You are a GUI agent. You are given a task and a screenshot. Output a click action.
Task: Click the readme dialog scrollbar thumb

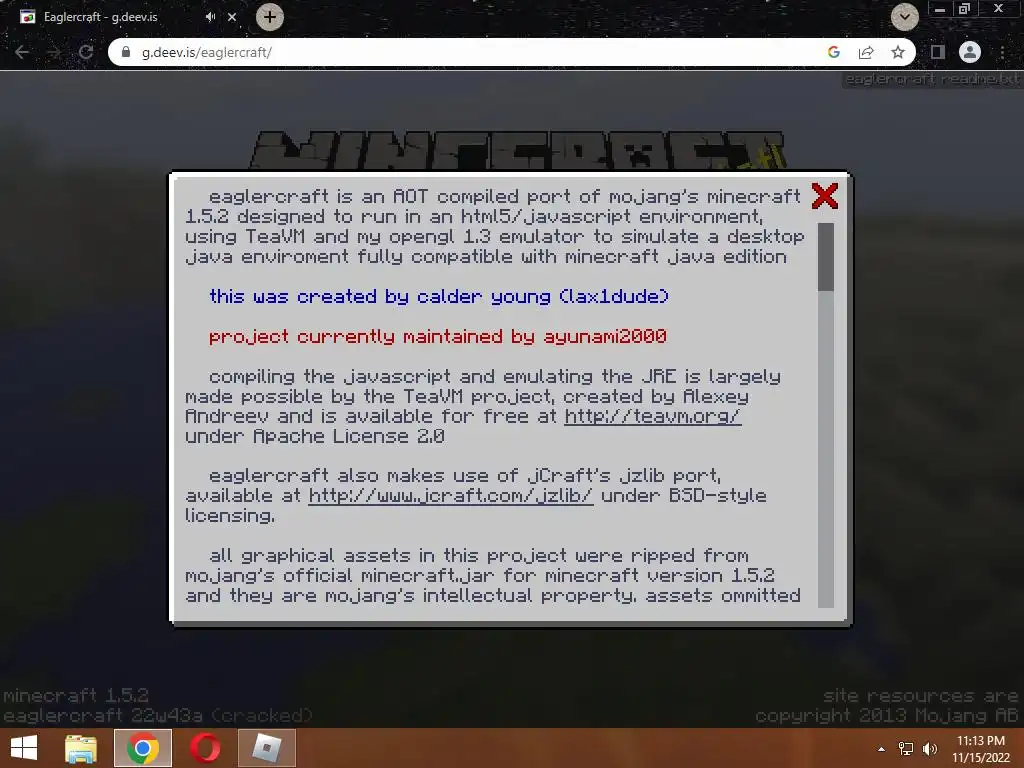pos(825,257)
